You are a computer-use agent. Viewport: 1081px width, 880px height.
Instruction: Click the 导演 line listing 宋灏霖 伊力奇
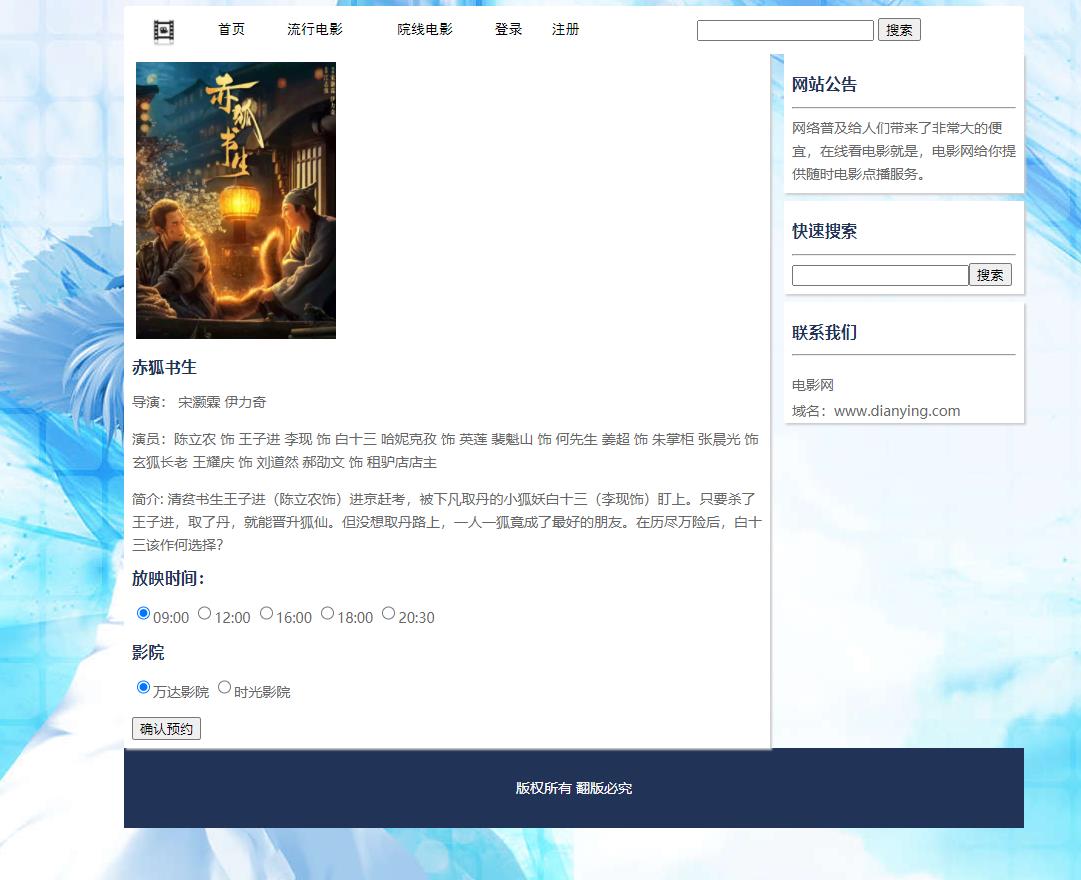click(199, 402)
